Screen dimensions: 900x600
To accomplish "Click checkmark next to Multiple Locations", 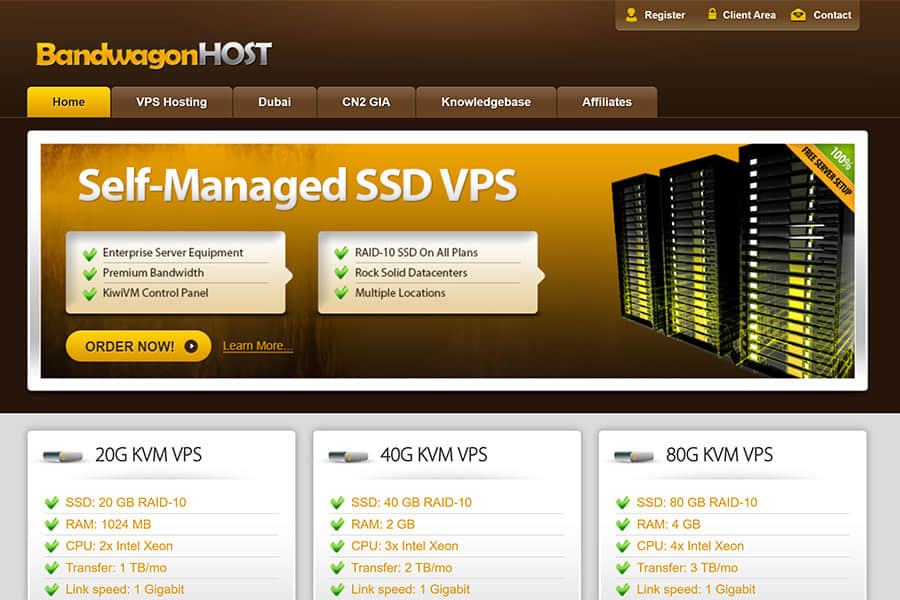I will (x=342, y=292).
